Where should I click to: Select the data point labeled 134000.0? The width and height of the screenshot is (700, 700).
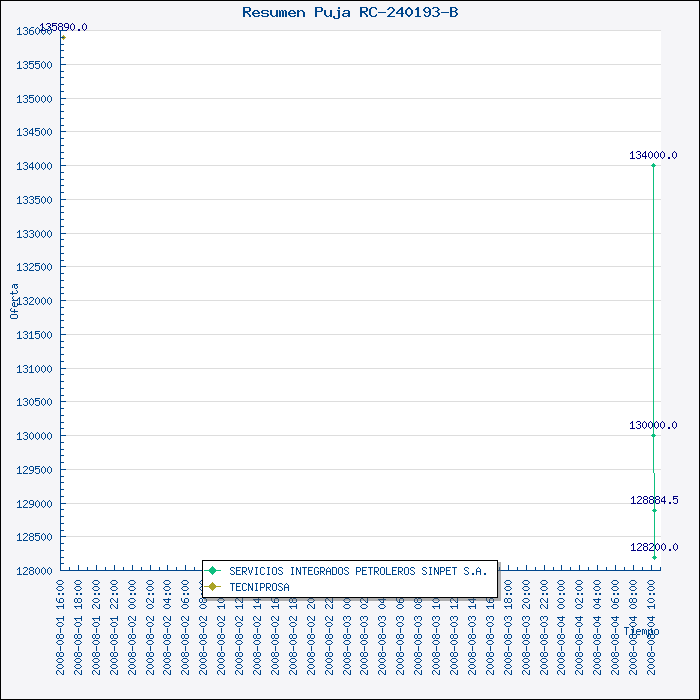tap(654, 166)
